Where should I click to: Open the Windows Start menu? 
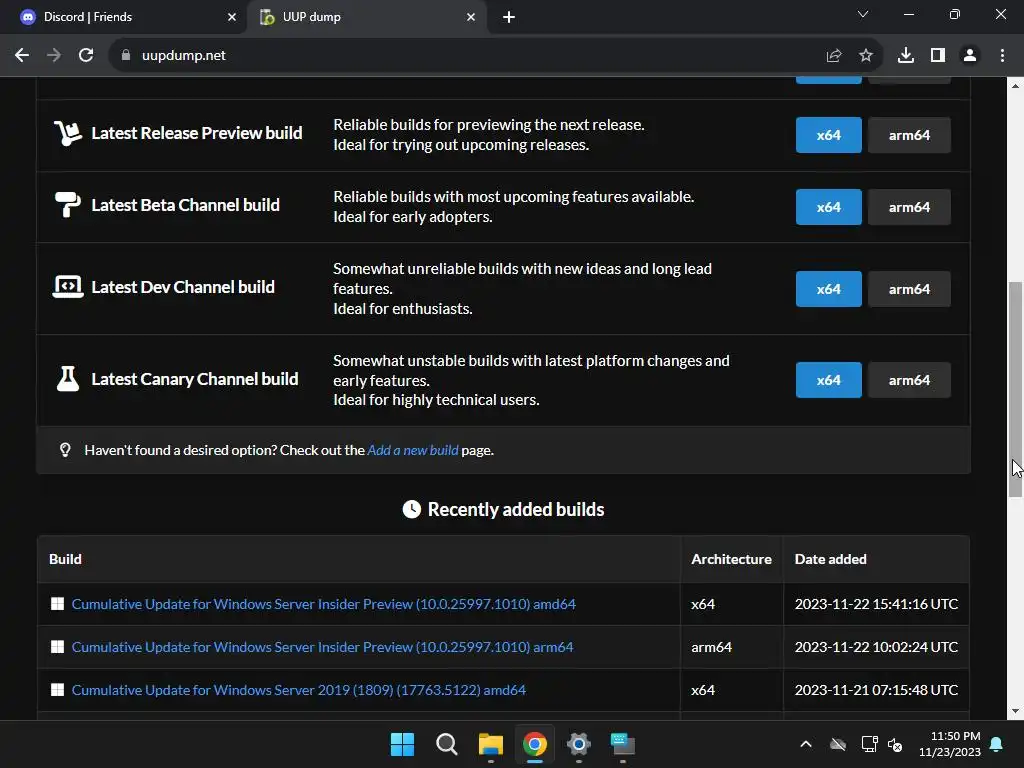click(402, 744)
